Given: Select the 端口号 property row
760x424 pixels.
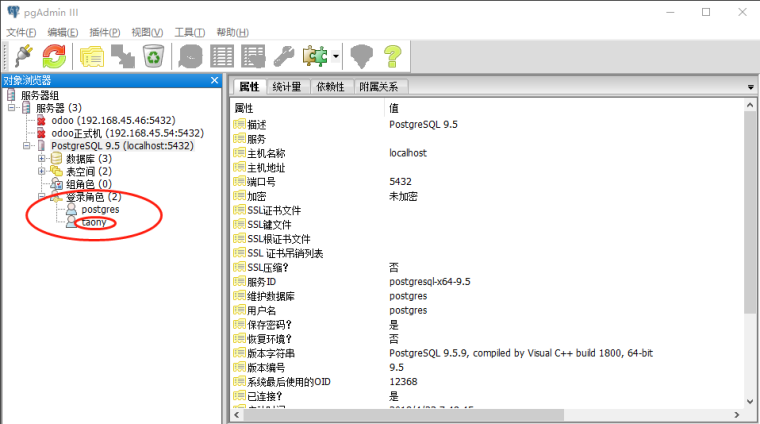Looking at the screenshot, I should point(488,182).
